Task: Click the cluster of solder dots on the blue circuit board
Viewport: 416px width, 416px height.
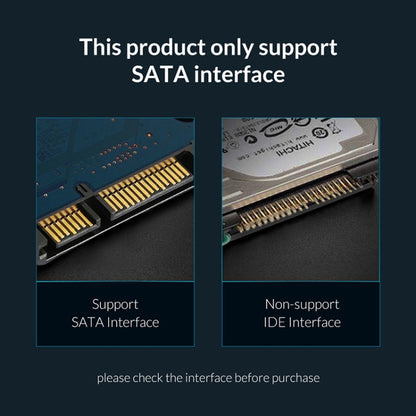Action: pyautogui.click(x=119, y=154)
